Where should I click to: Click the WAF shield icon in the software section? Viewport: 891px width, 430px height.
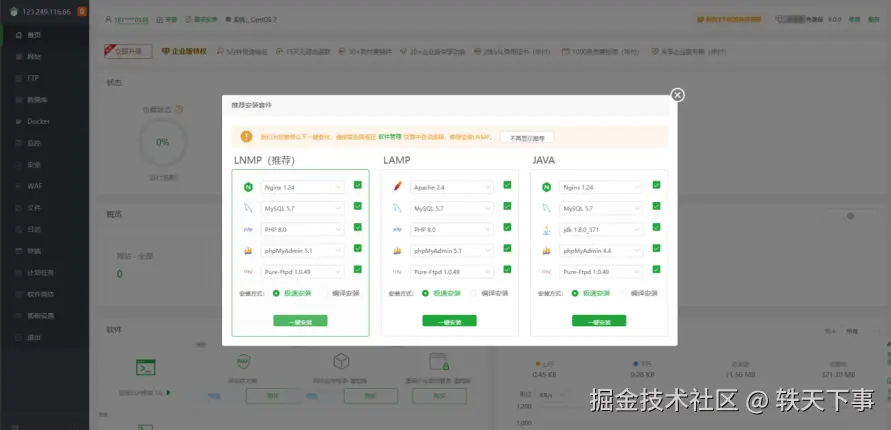pyautogui.click(x=244, y=361)
